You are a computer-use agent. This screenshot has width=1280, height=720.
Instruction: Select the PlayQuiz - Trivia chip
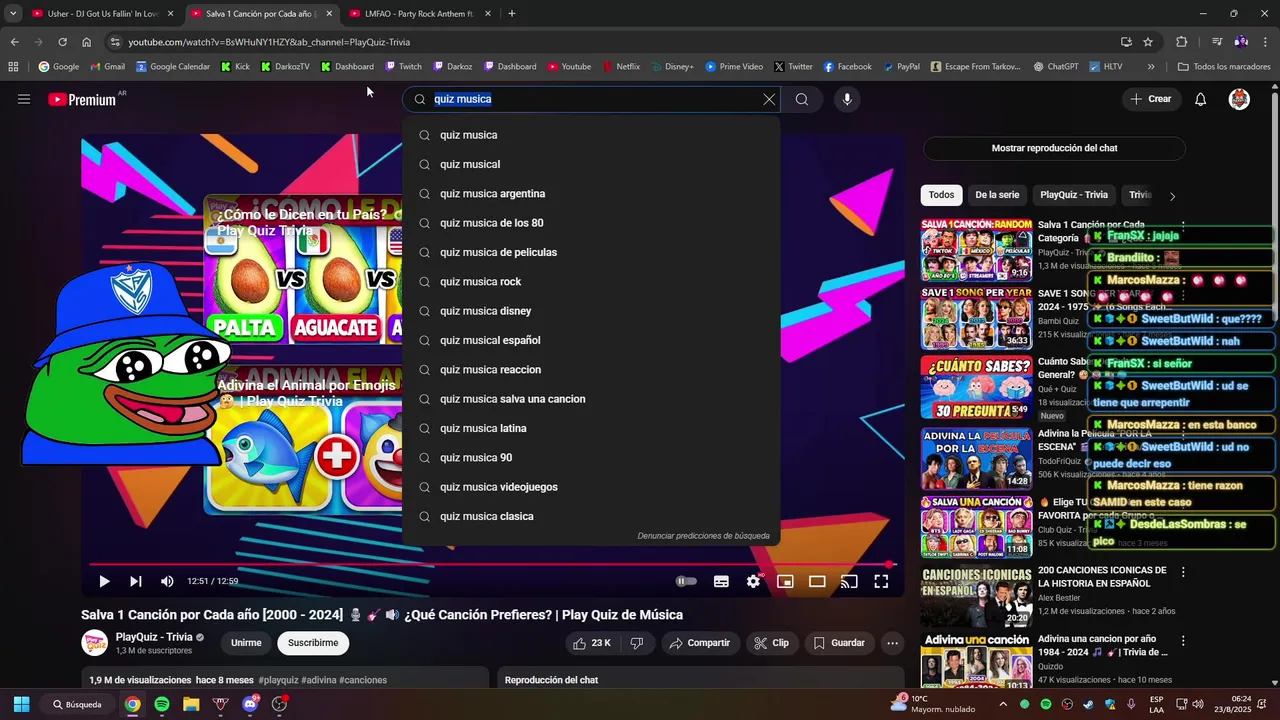(x=1074, y=195)
